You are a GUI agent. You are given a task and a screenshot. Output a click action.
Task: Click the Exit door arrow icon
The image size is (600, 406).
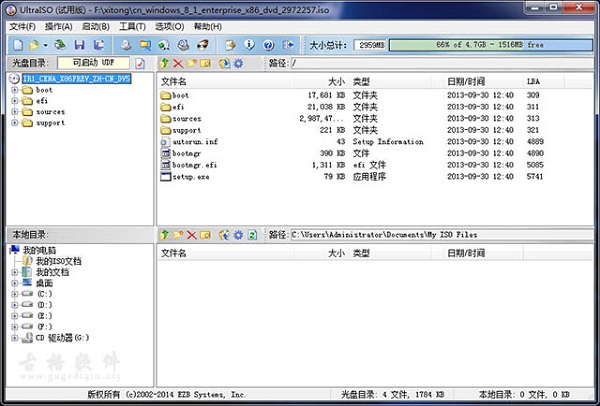pos(288,45)
